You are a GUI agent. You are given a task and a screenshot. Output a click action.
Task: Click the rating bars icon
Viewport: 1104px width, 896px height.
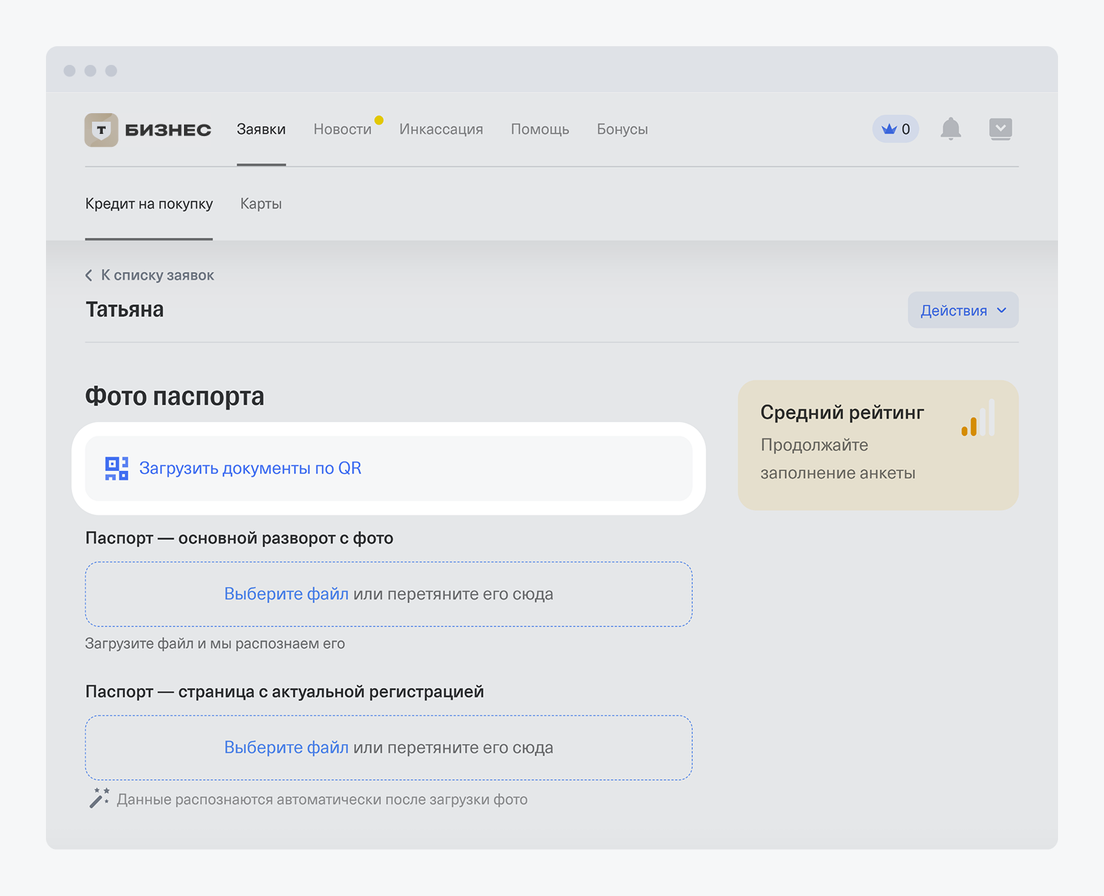pos(977,419)
